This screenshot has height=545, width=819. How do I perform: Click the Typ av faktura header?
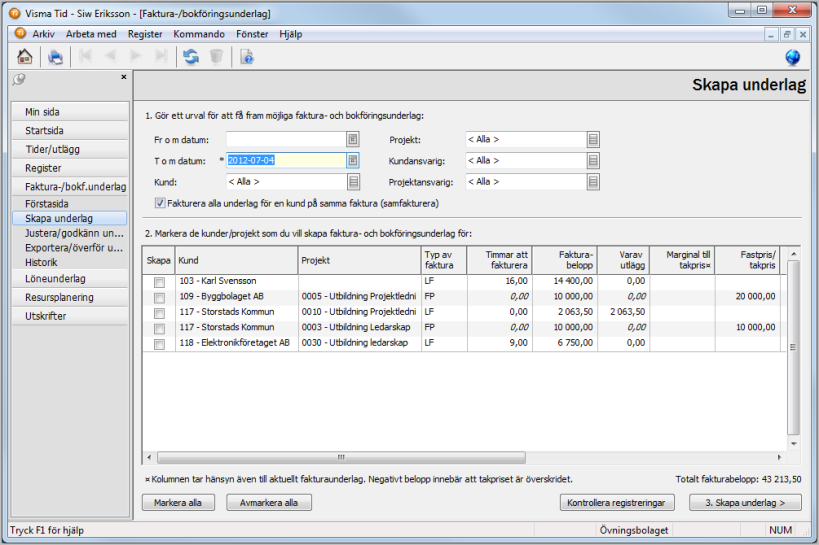(444, 260)
